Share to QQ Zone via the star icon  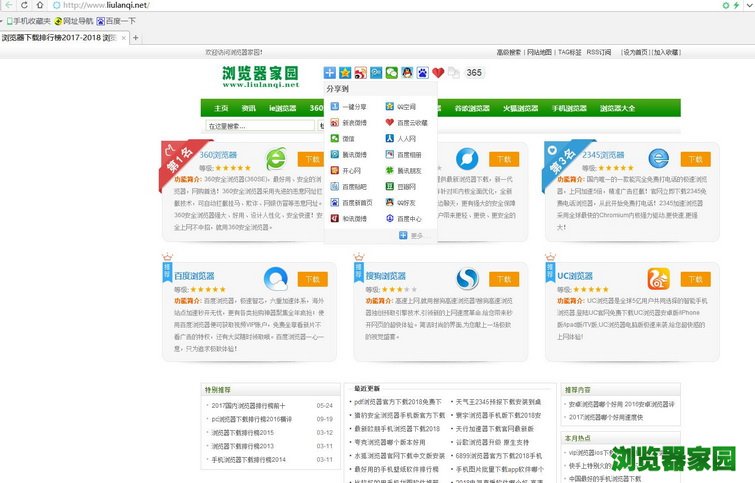coord(345,73)
